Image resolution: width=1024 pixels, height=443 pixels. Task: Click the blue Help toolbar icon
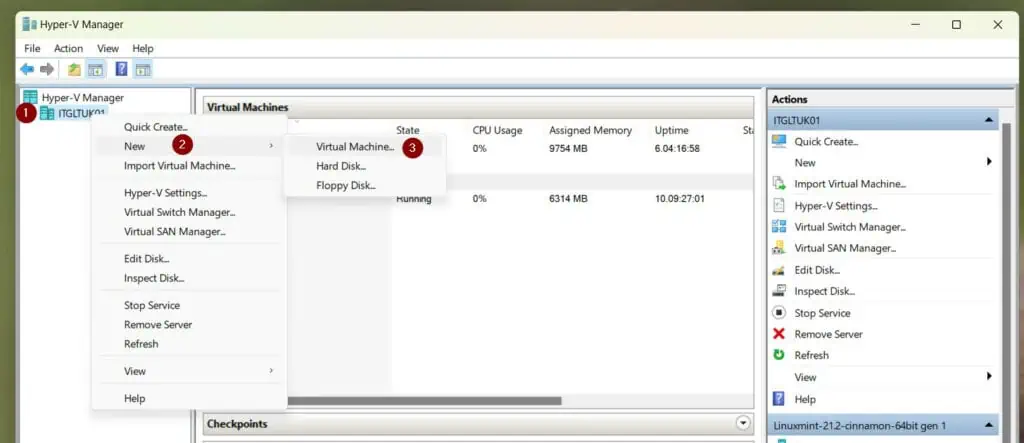121,69
